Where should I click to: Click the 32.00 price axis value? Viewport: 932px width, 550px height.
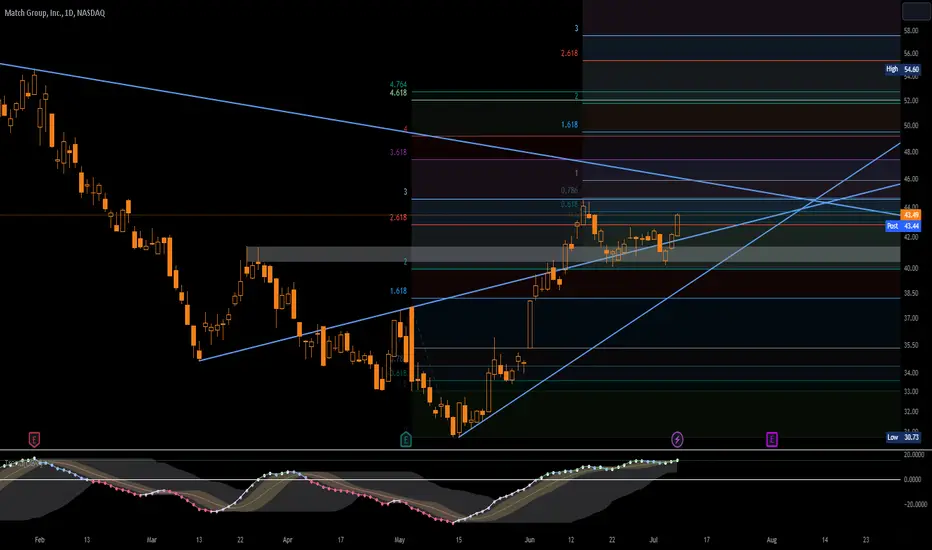click(911, 411)
